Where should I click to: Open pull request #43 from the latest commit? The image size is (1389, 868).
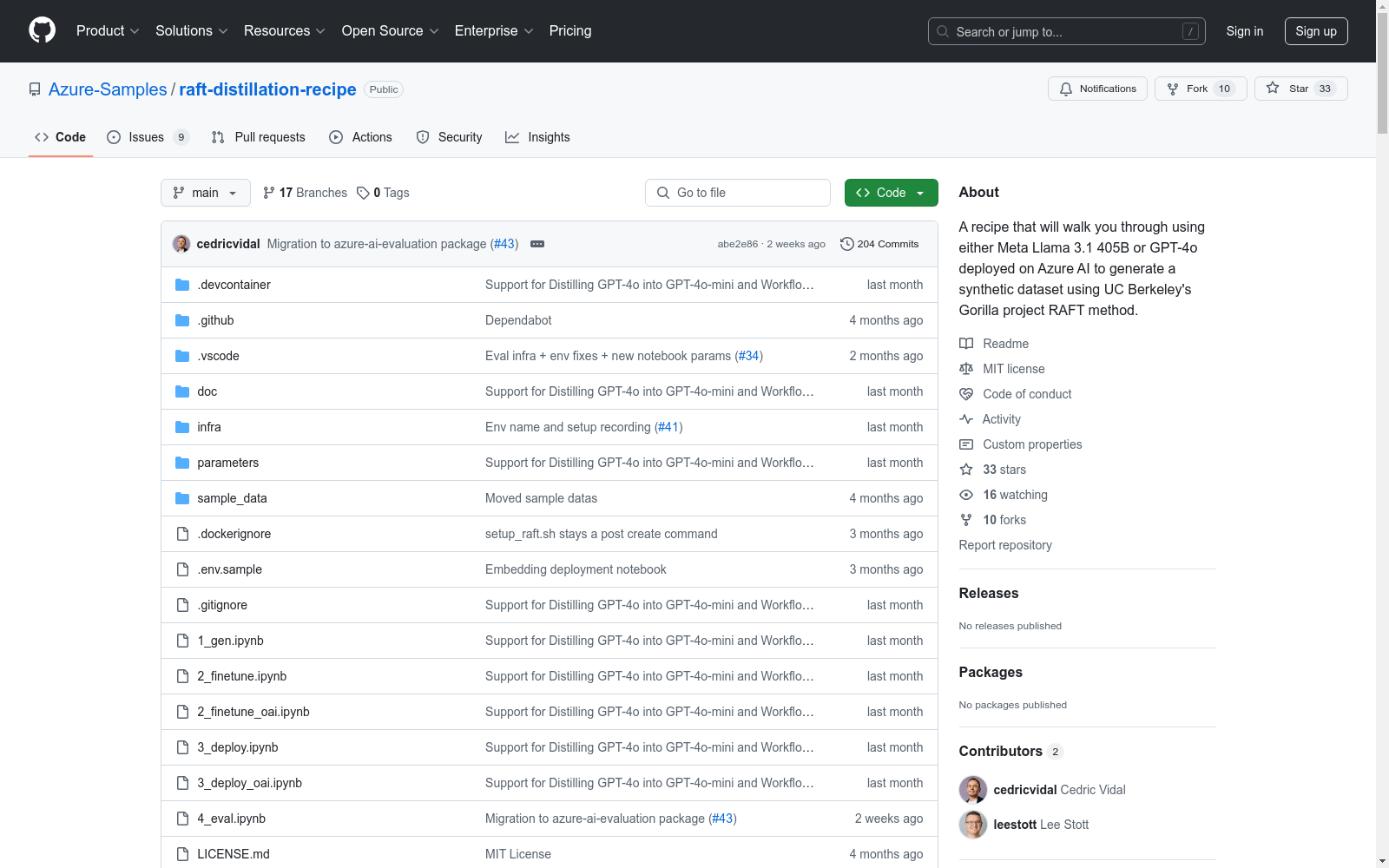pos(504,244)
